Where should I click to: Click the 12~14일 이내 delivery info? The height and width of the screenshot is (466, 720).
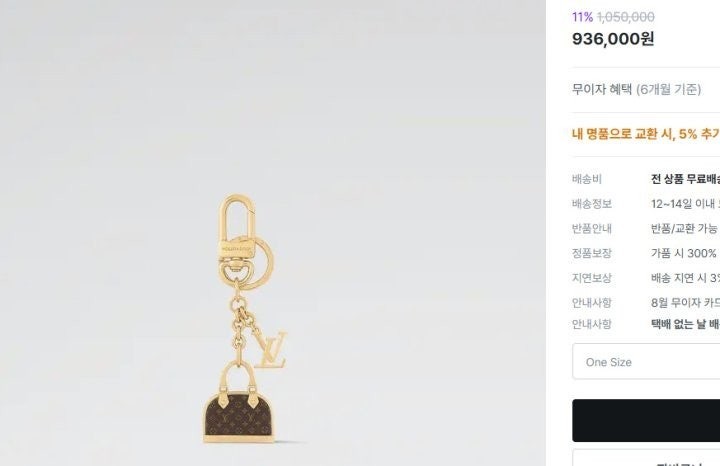(x=685, y=204)
